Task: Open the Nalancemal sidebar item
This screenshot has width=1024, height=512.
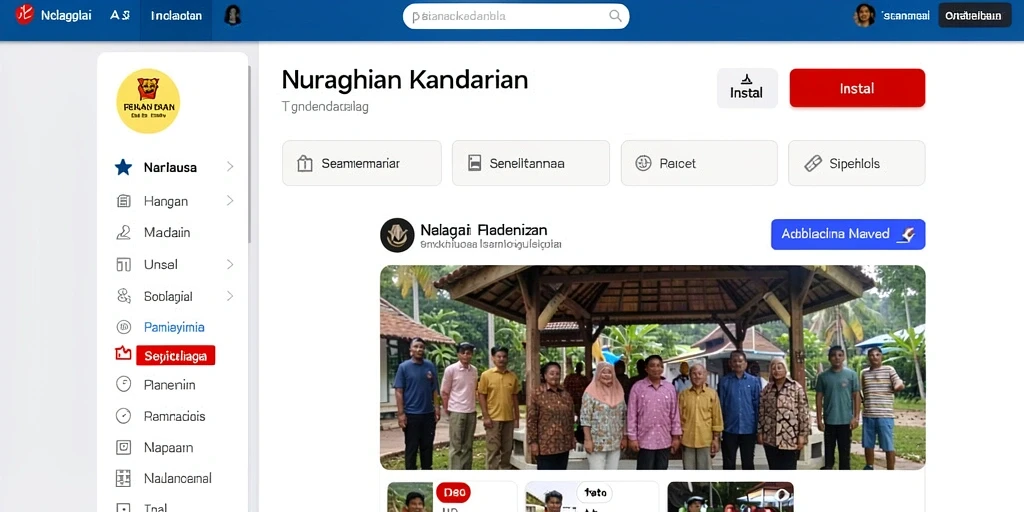Action: pyautogui.click(x=178, y=479)
